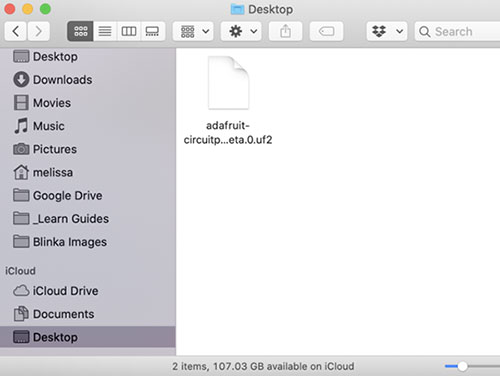Select the highlighted iCloud Desktop item

88,337
